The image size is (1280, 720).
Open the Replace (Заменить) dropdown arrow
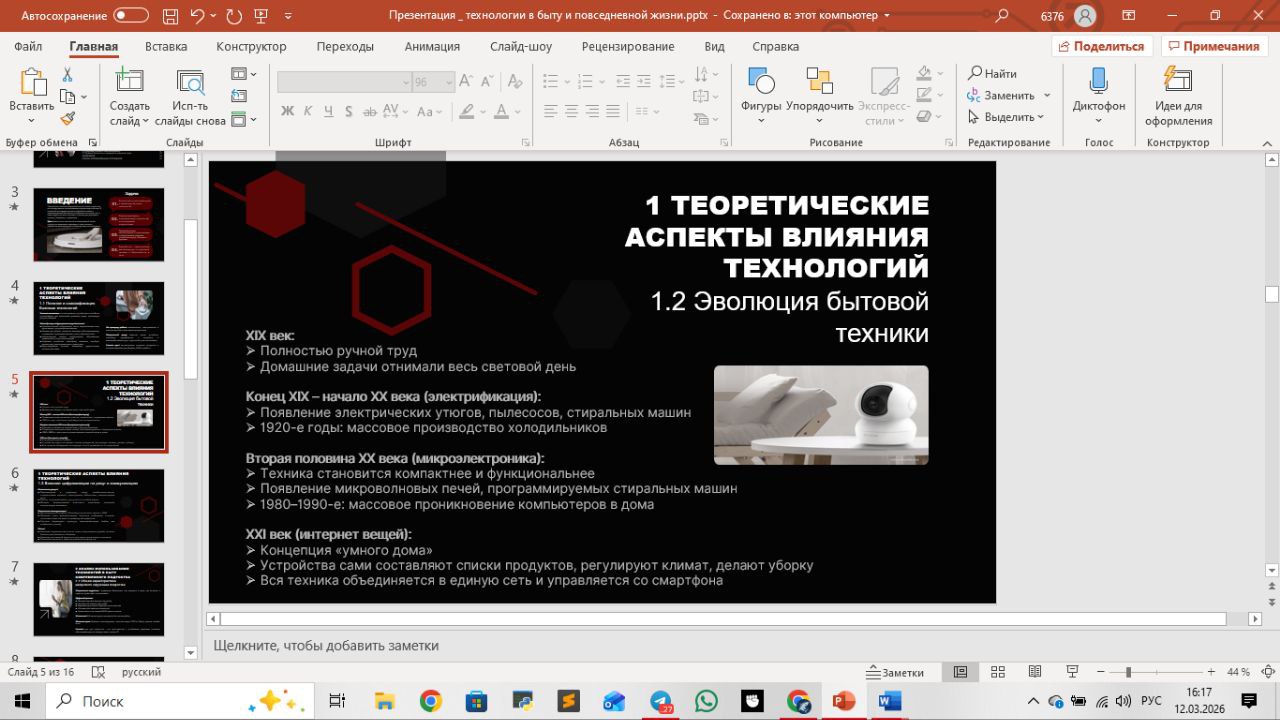1047,96
